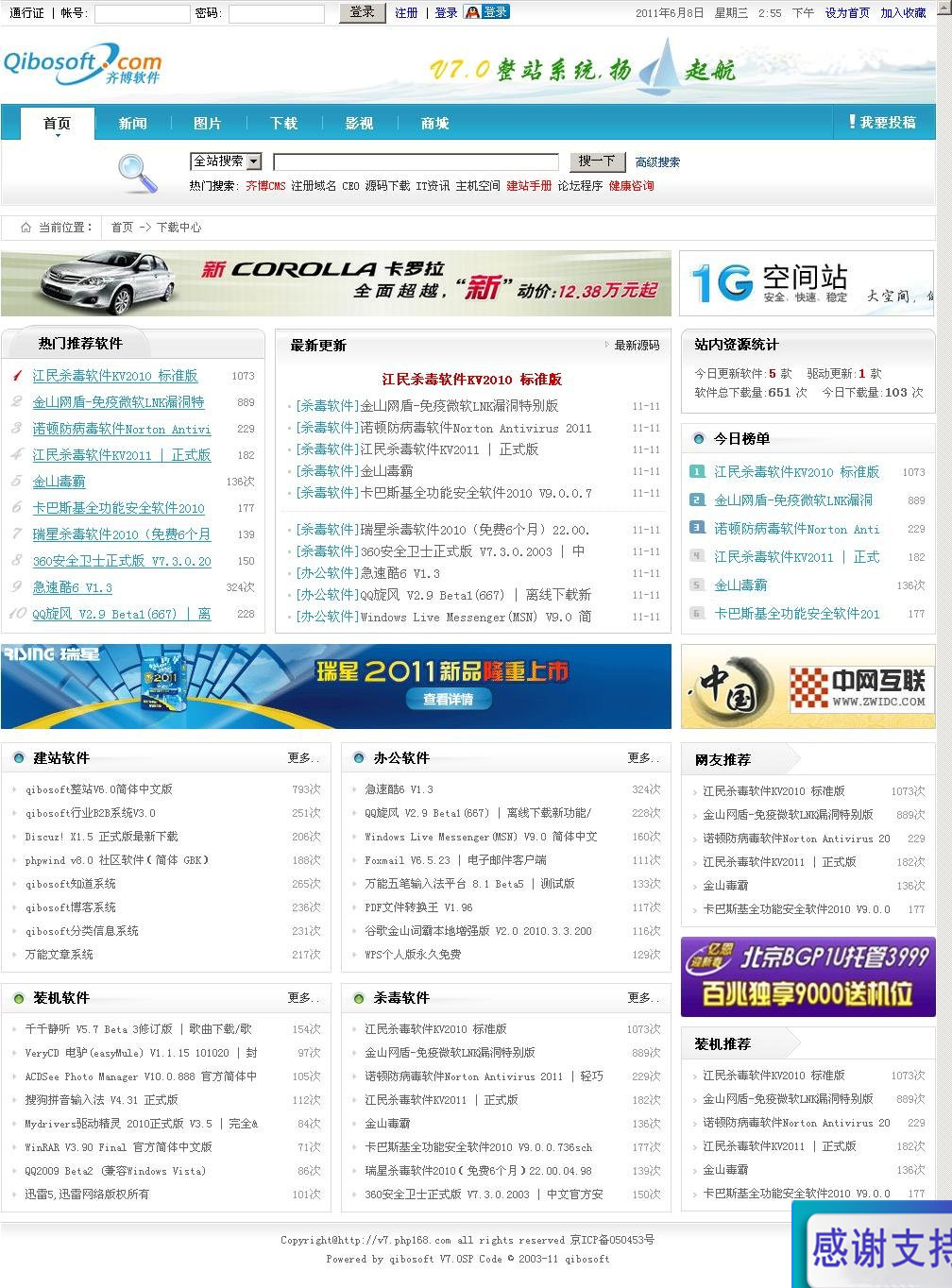The height and width of the screenshot is (1288, 952).
Task: Click rank 3 badge in 今日榜单
Action: coord(697,528)
